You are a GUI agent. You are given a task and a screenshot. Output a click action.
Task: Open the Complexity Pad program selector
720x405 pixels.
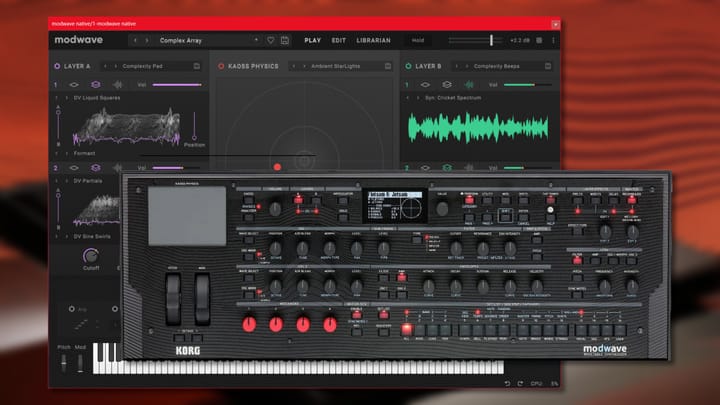[142, 66]
